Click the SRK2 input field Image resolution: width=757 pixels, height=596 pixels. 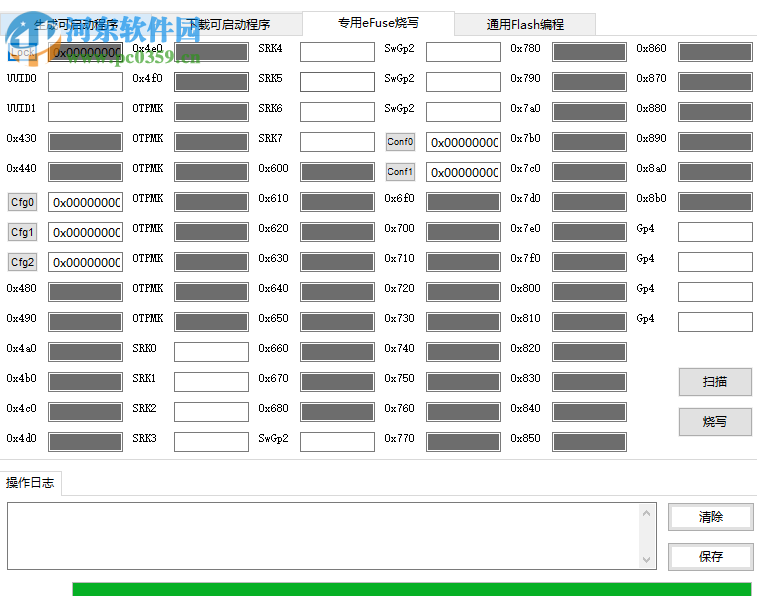[x=211, y=412]
